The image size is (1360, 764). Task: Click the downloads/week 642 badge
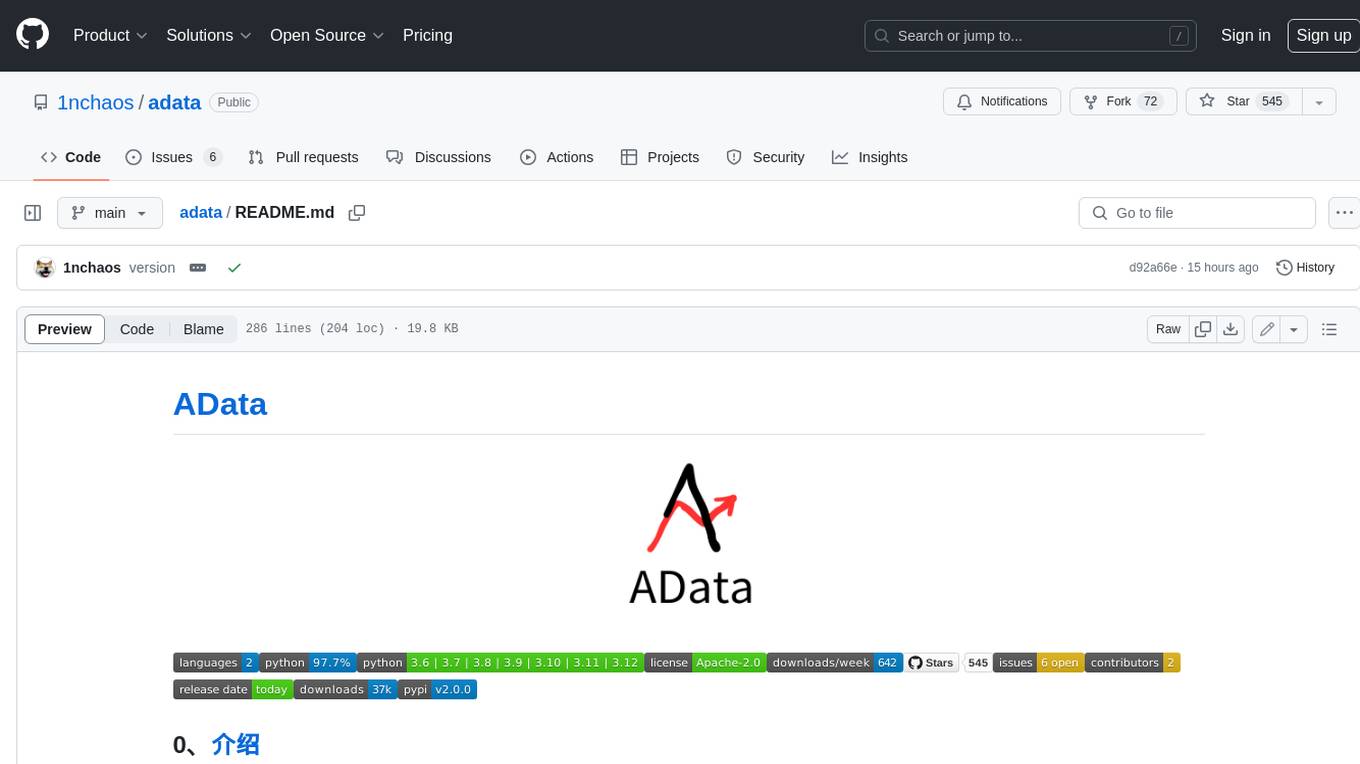(835, 662)
